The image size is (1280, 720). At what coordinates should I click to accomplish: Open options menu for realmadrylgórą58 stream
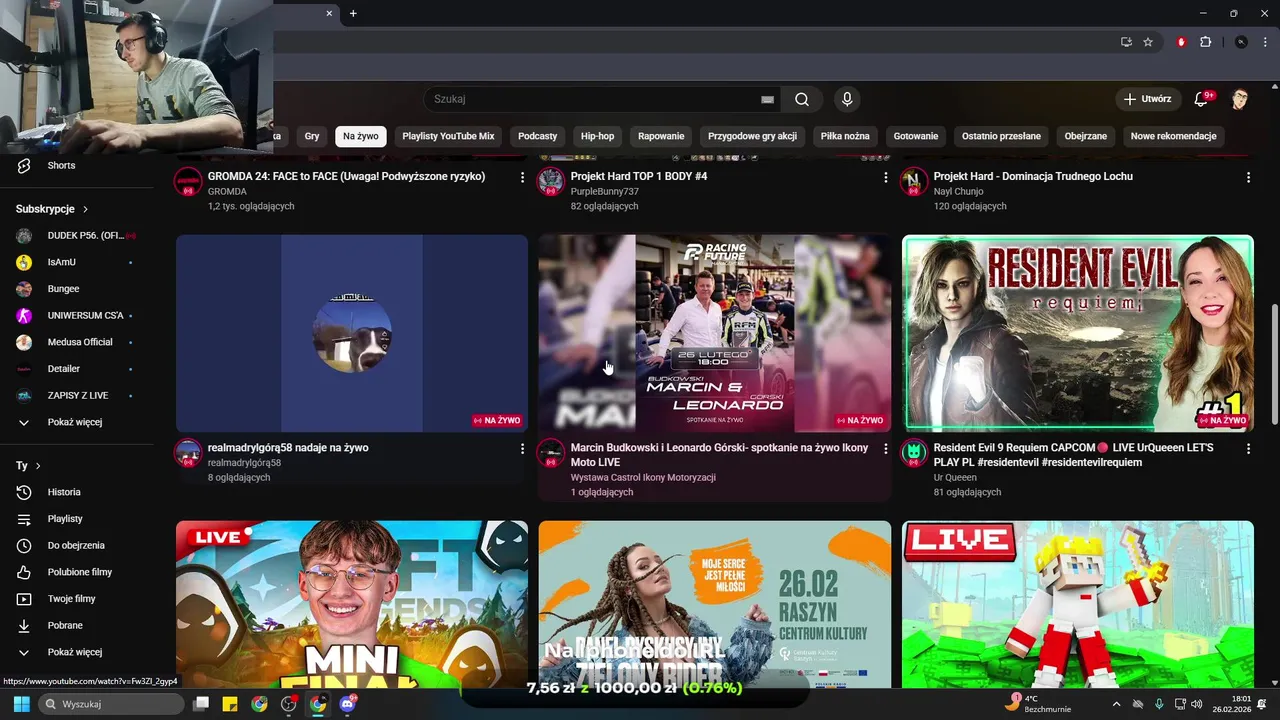click(x=522, y=449)
